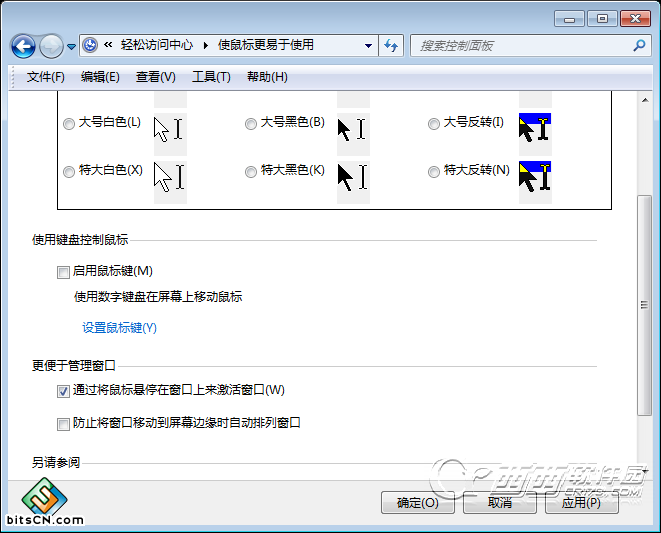
Task: Click the text 使用数字键盘在屏幕上移动鼠标
Action: (158, 297)
